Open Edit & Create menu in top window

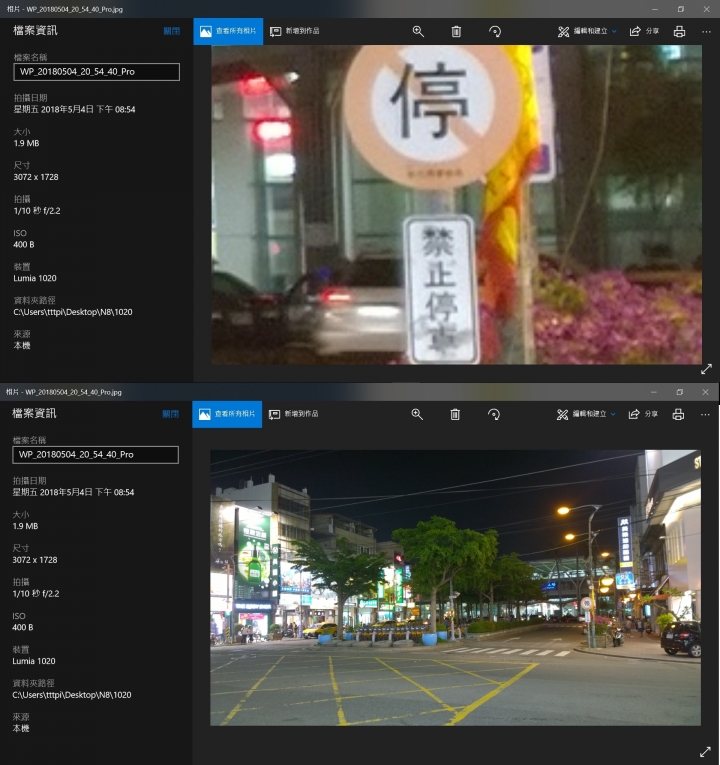pos(587,31)
